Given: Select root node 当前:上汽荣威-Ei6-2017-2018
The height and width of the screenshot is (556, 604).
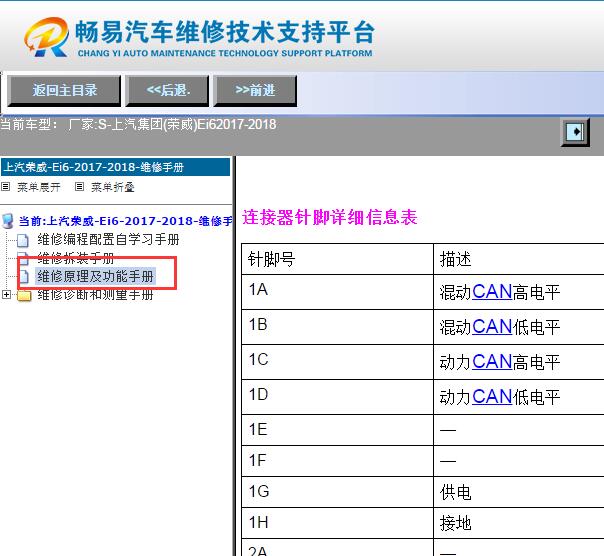Looking at the screenshot, I should pyautogui.click(x=126, y=221).
